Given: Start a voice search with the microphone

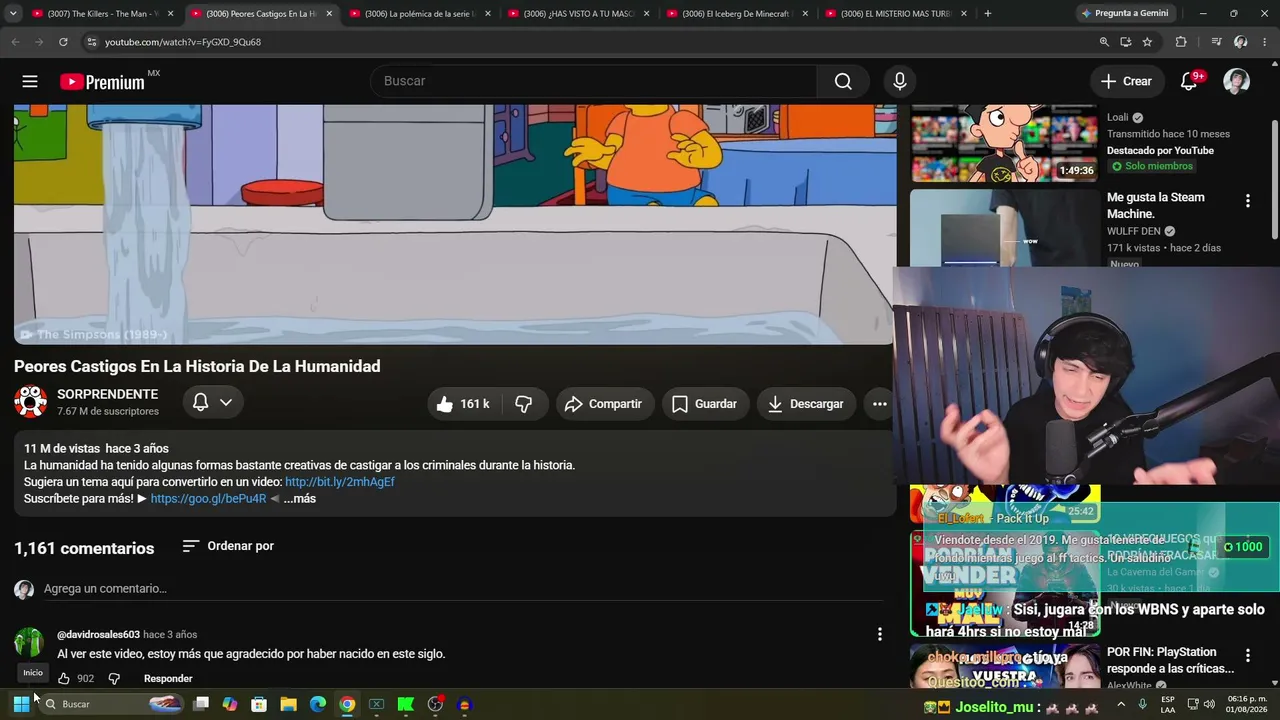Looking at the screenshot, I should tap(900, 81).
